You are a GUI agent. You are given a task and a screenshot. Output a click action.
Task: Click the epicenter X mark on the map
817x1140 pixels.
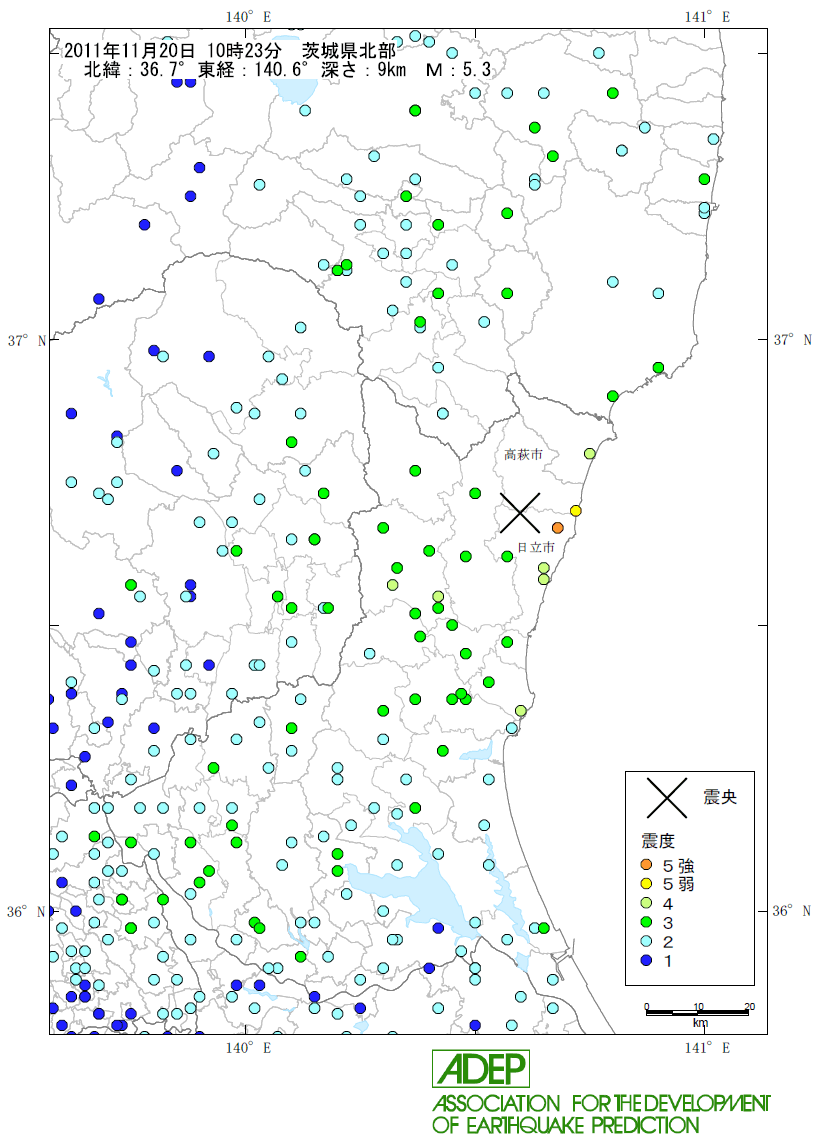click(x=520, y=513)
